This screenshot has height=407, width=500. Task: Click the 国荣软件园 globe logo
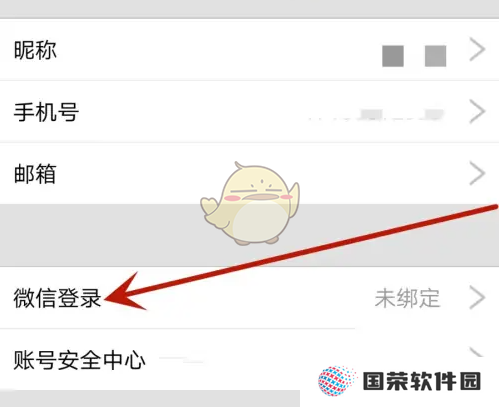coord(337,381)
